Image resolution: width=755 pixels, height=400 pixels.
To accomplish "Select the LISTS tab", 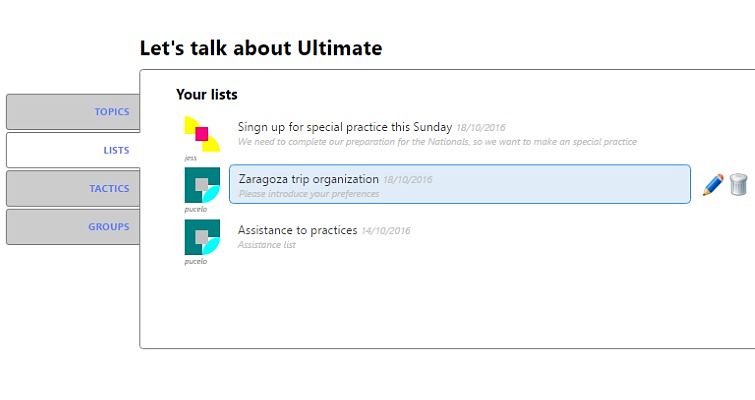I will 73,150.
